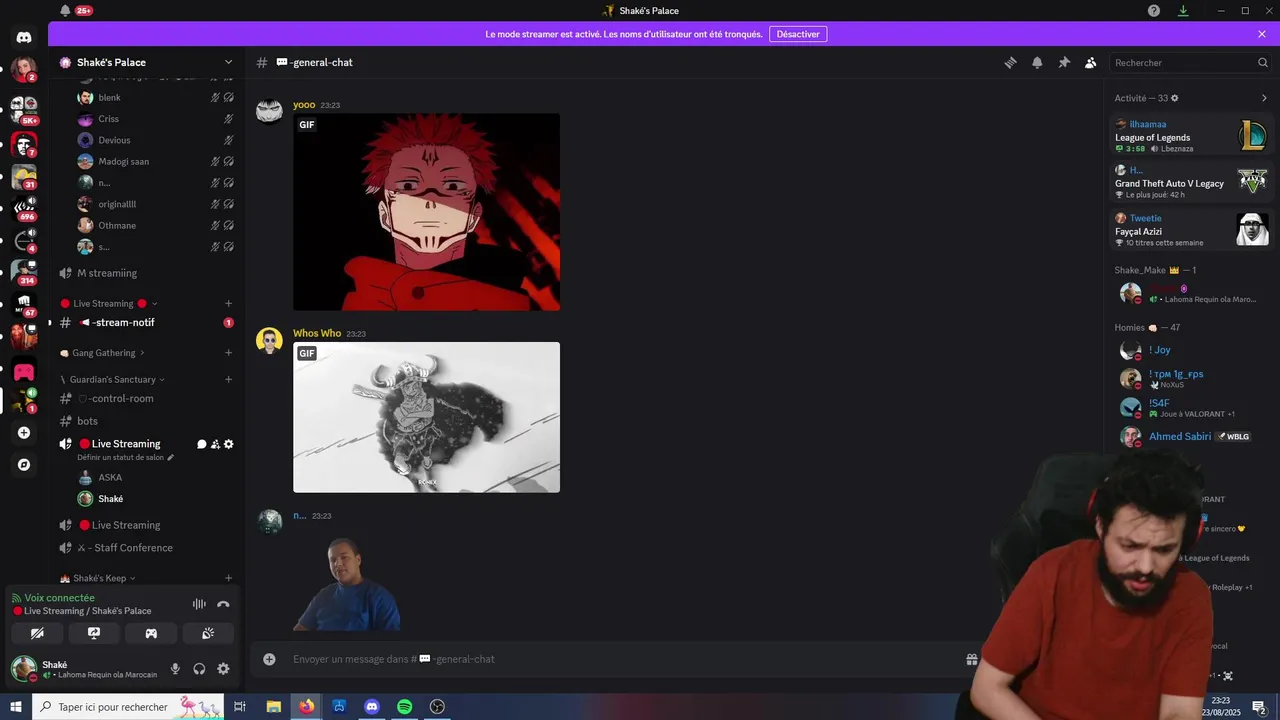
Task: Click the Windows Start button
Action: click(16, 707)
